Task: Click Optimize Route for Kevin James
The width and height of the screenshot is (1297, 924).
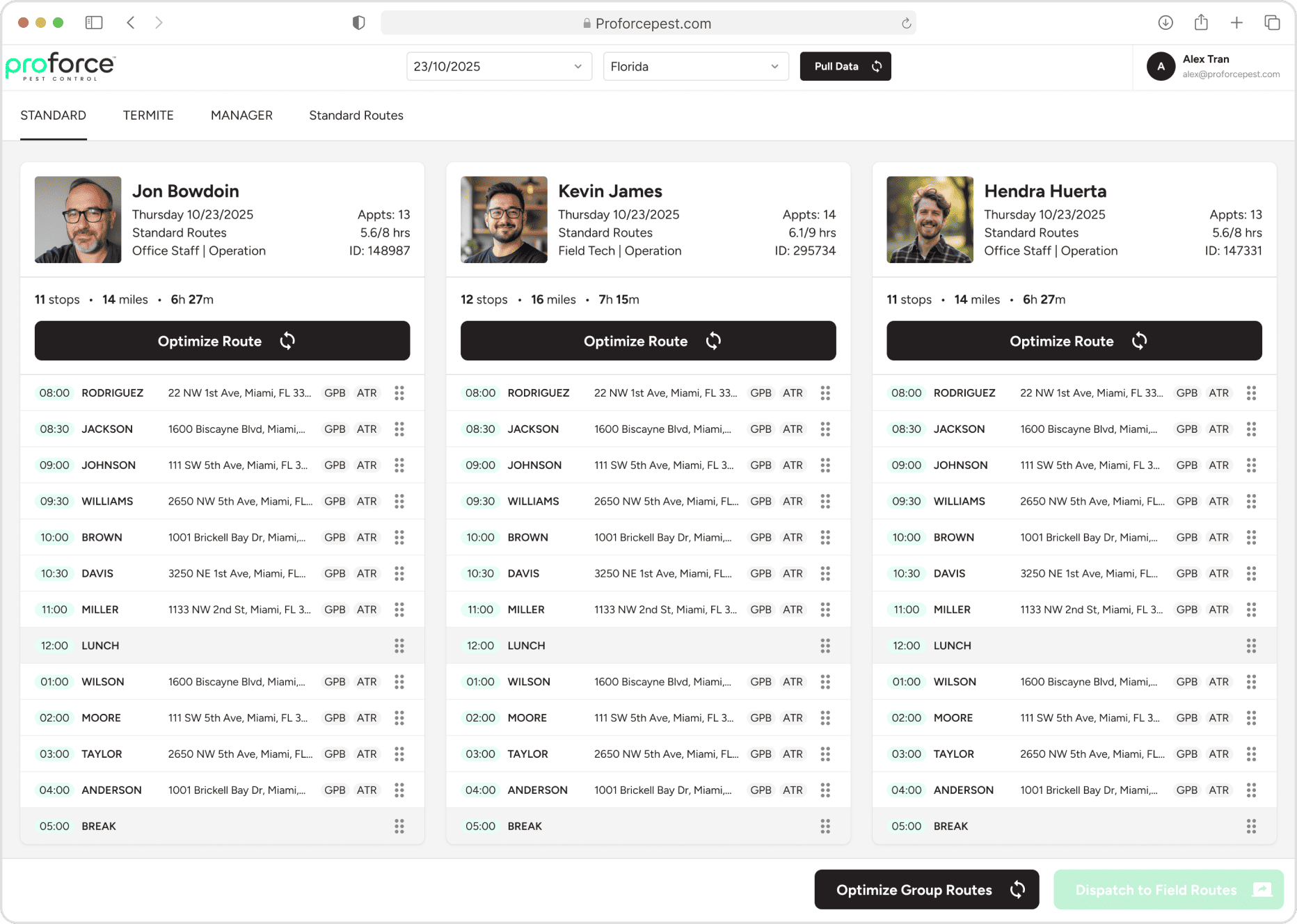Action: (648, 341)
